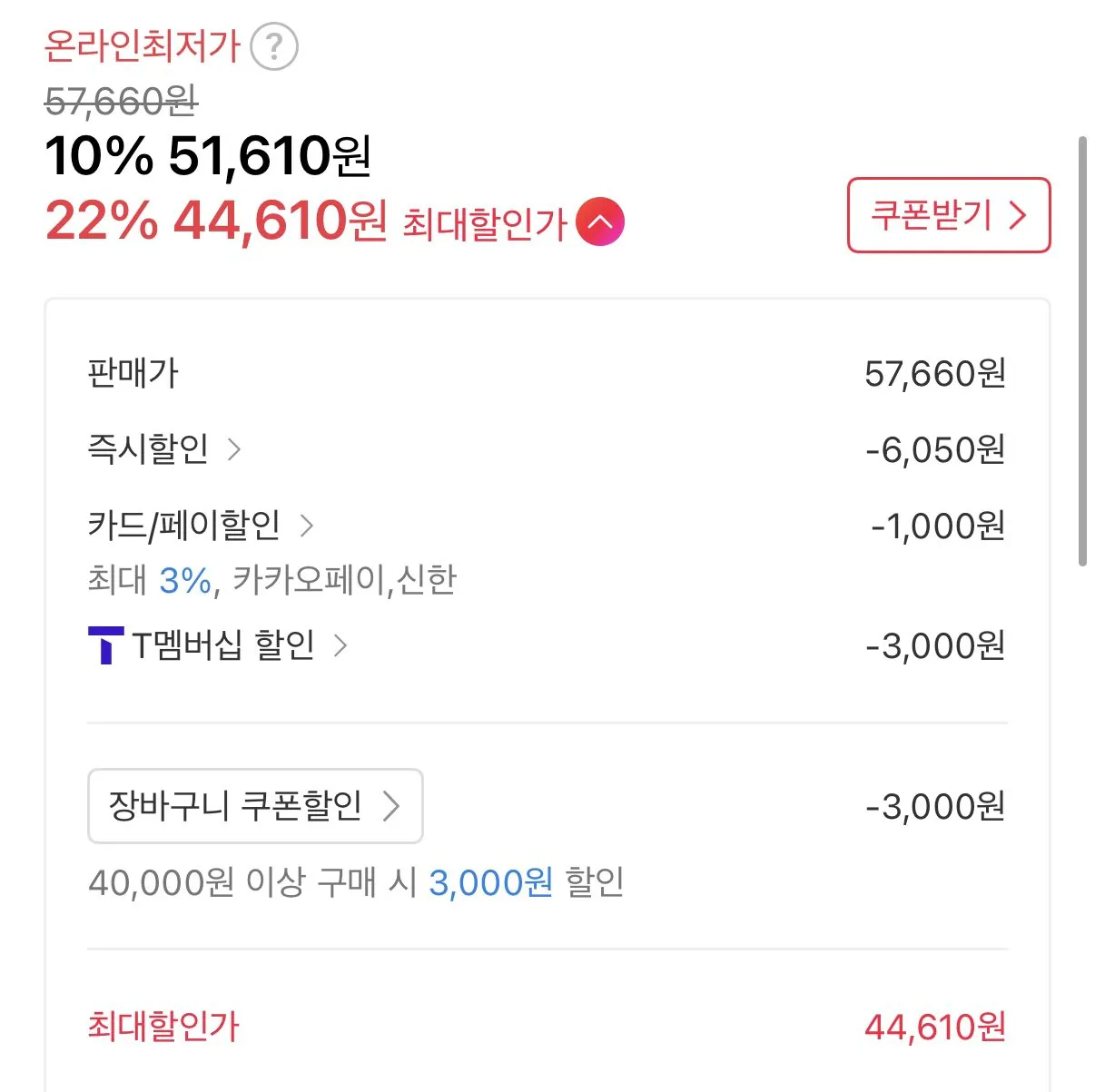Expand the chevron beside 카드/페이할인
The image size is (1095, 1092).
click(x=307, y=525)
